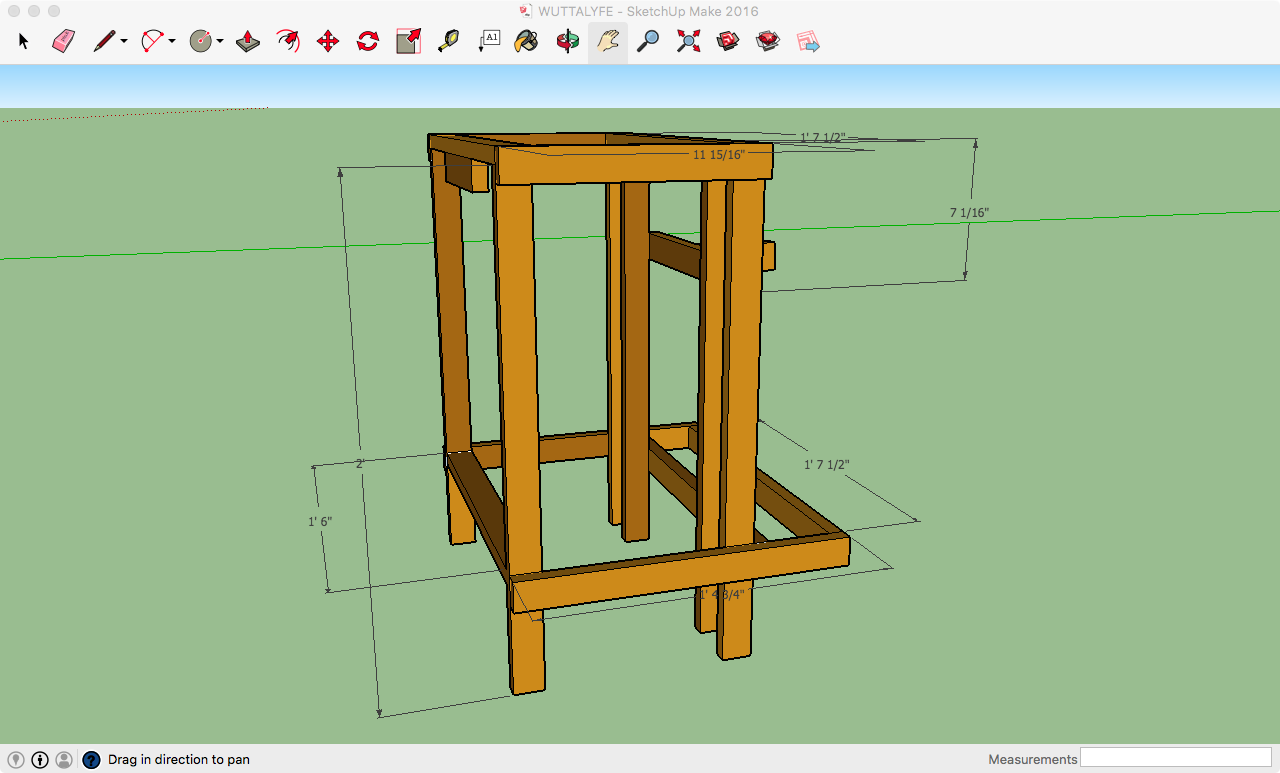Select the Orbit tool
This screenshot has width=1280, height=773.
coord(568,41)
